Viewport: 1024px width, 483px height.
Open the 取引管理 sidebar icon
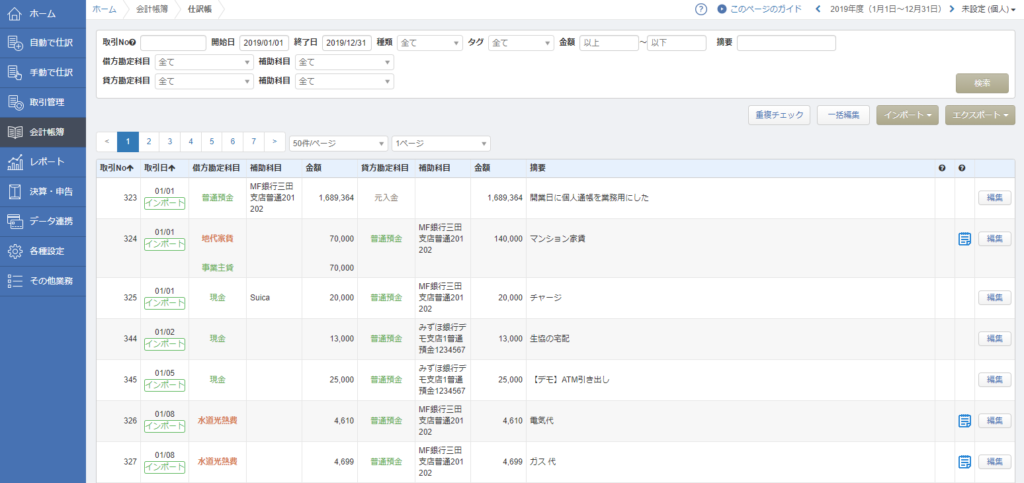point(15,102)
